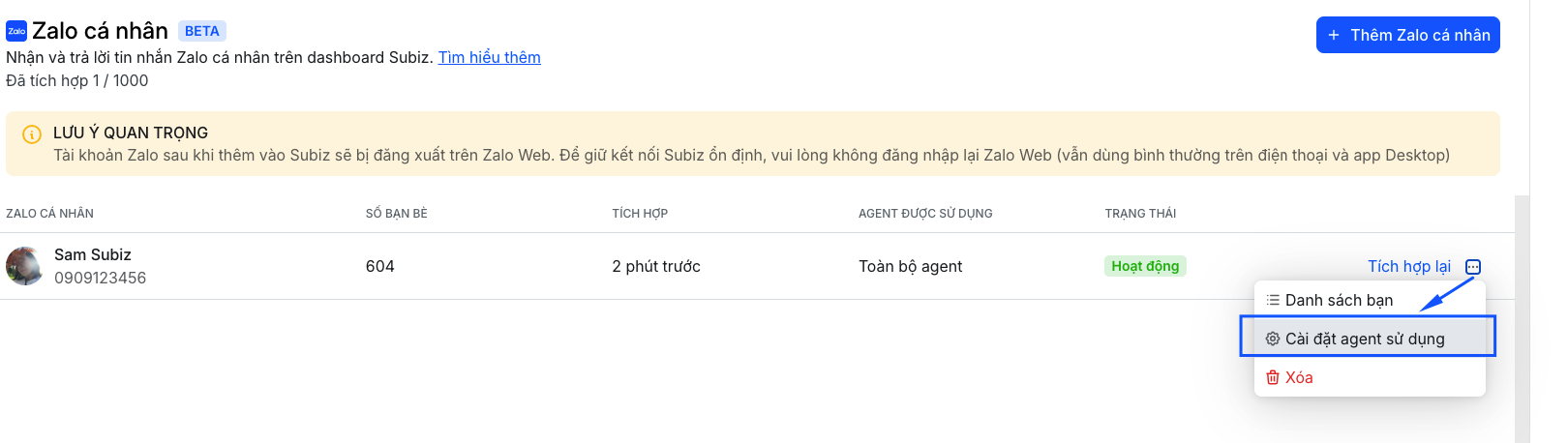The image size is (1568, 443).
Task: Click the blue Zalo logo icon
Action: (16, 32)
